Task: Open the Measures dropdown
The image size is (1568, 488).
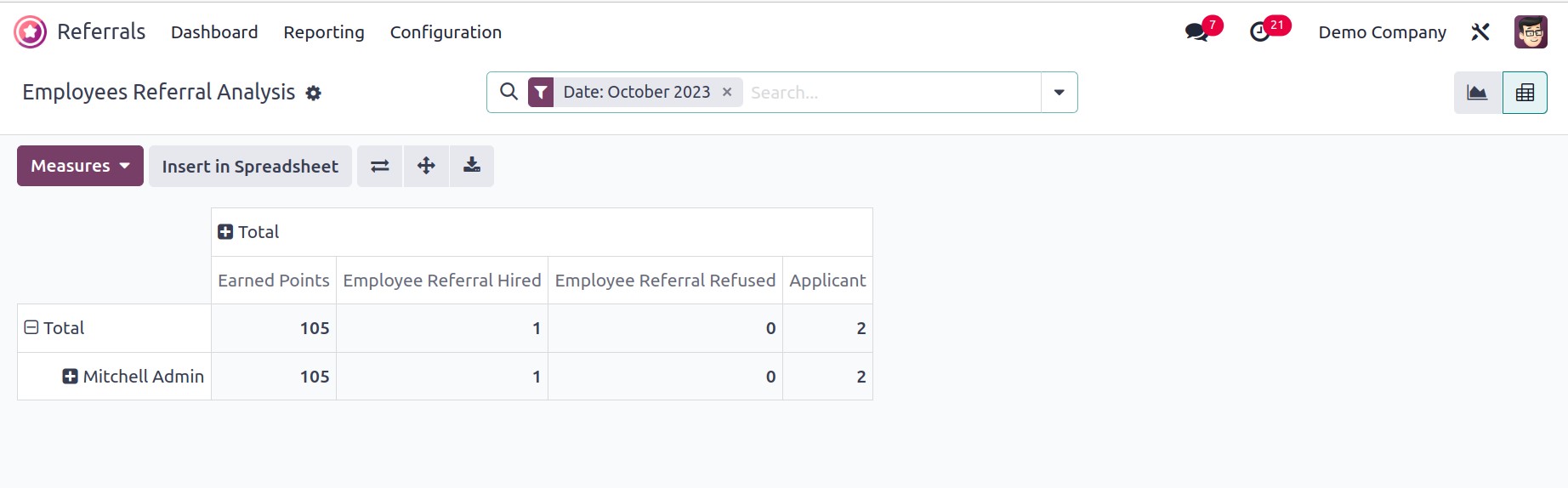Action: 80,166
